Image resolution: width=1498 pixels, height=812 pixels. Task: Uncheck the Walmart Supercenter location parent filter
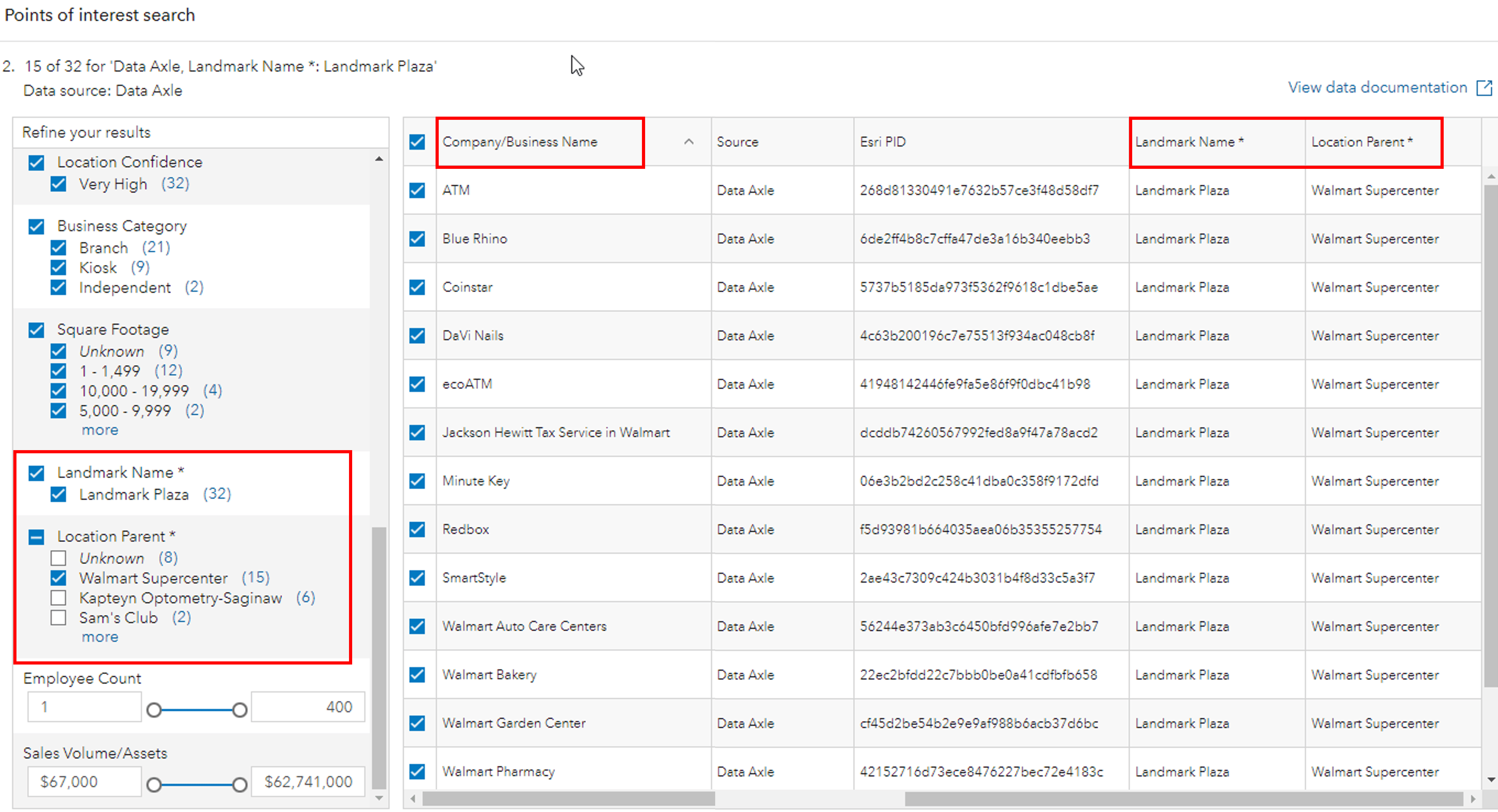58,578
